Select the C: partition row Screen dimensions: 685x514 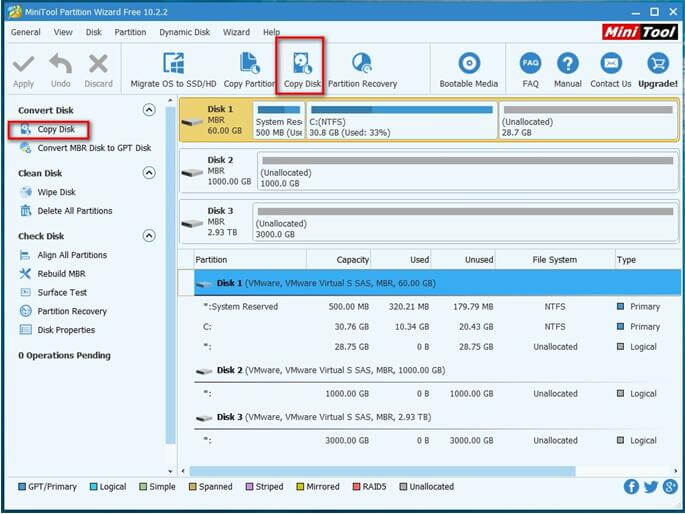[437, 327]
